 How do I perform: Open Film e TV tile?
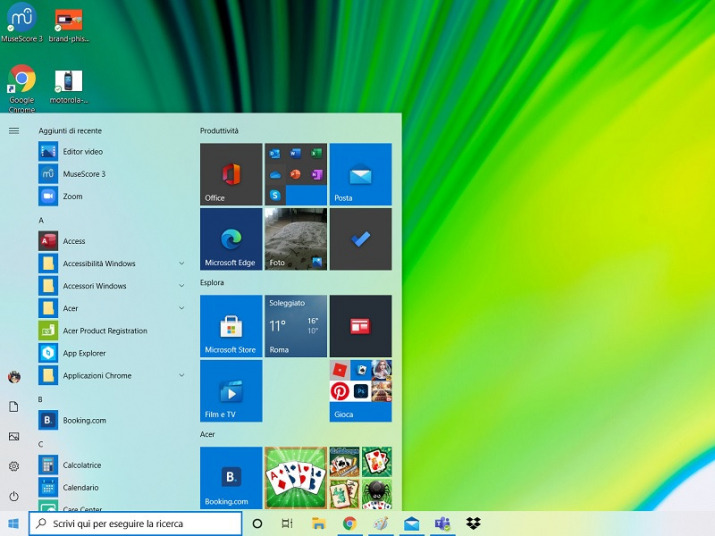pyautogui.click(x=231, y=391)
